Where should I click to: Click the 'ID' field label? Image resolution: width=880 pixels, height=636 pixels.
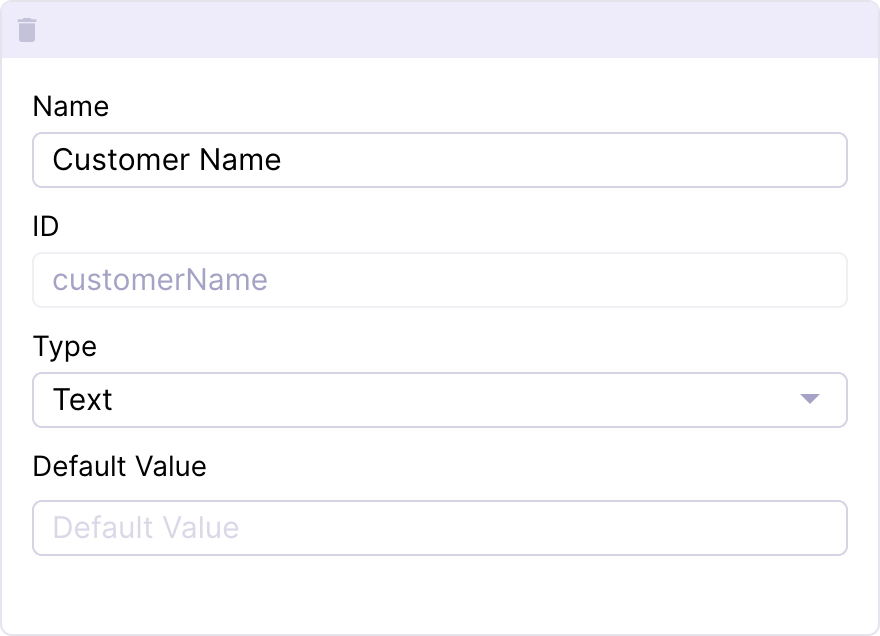pos(46,227)
